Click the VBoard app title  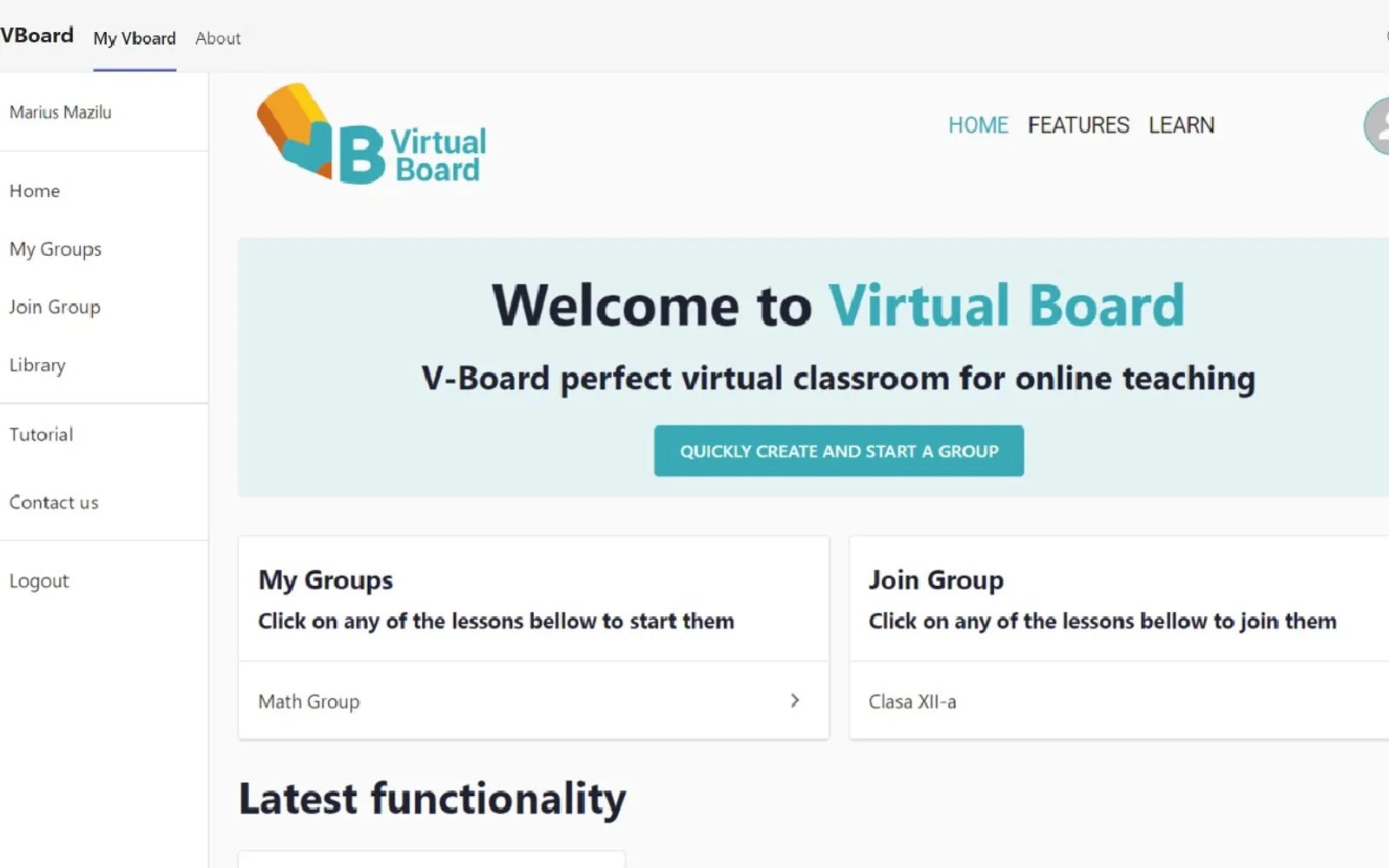37,36
